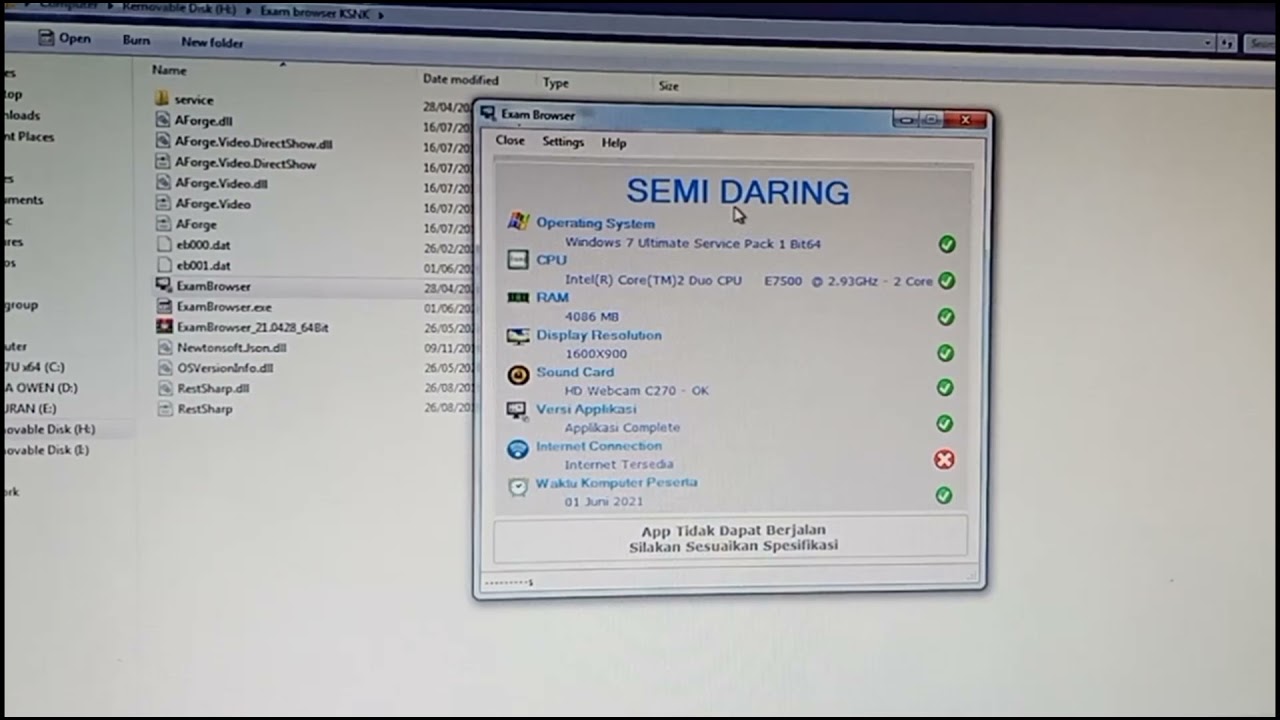Image resolution: width=1280 pixels, height=720 pixels.
Task: Click the Exam Browser title bar icon
Action: [x=488, y=114]
